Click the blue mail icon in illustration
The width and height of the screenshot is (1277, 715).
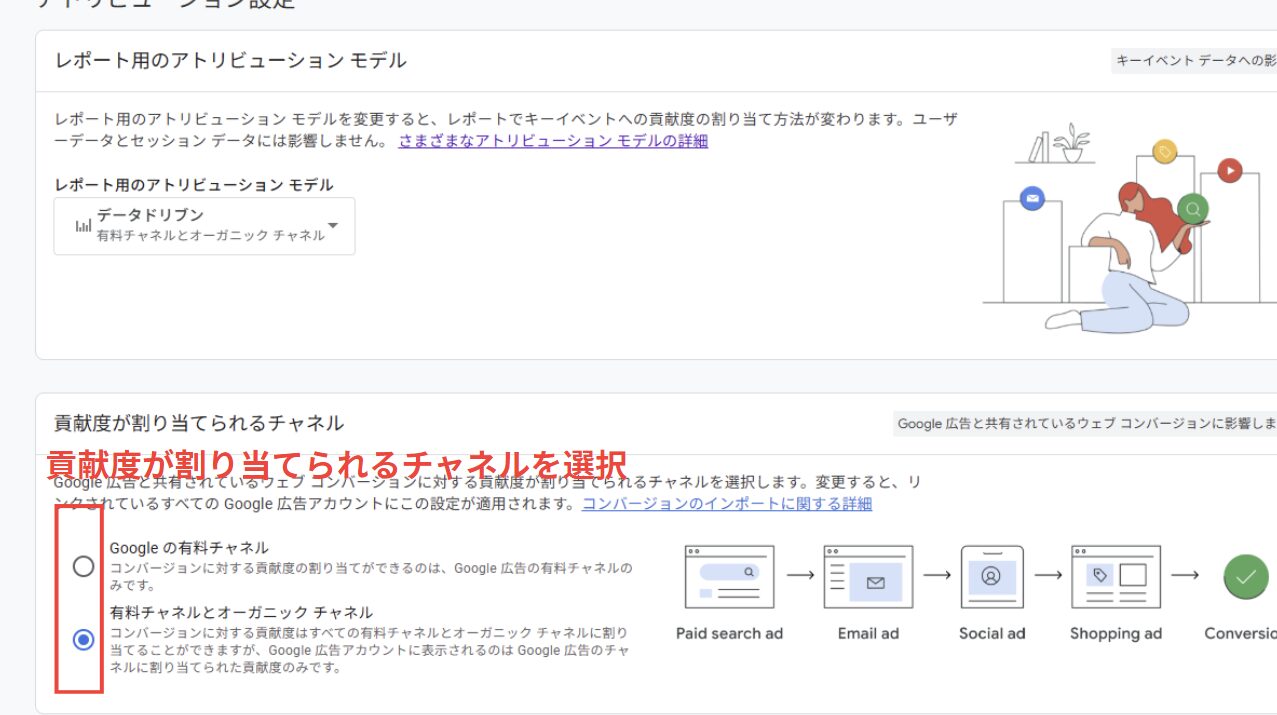1032,199
